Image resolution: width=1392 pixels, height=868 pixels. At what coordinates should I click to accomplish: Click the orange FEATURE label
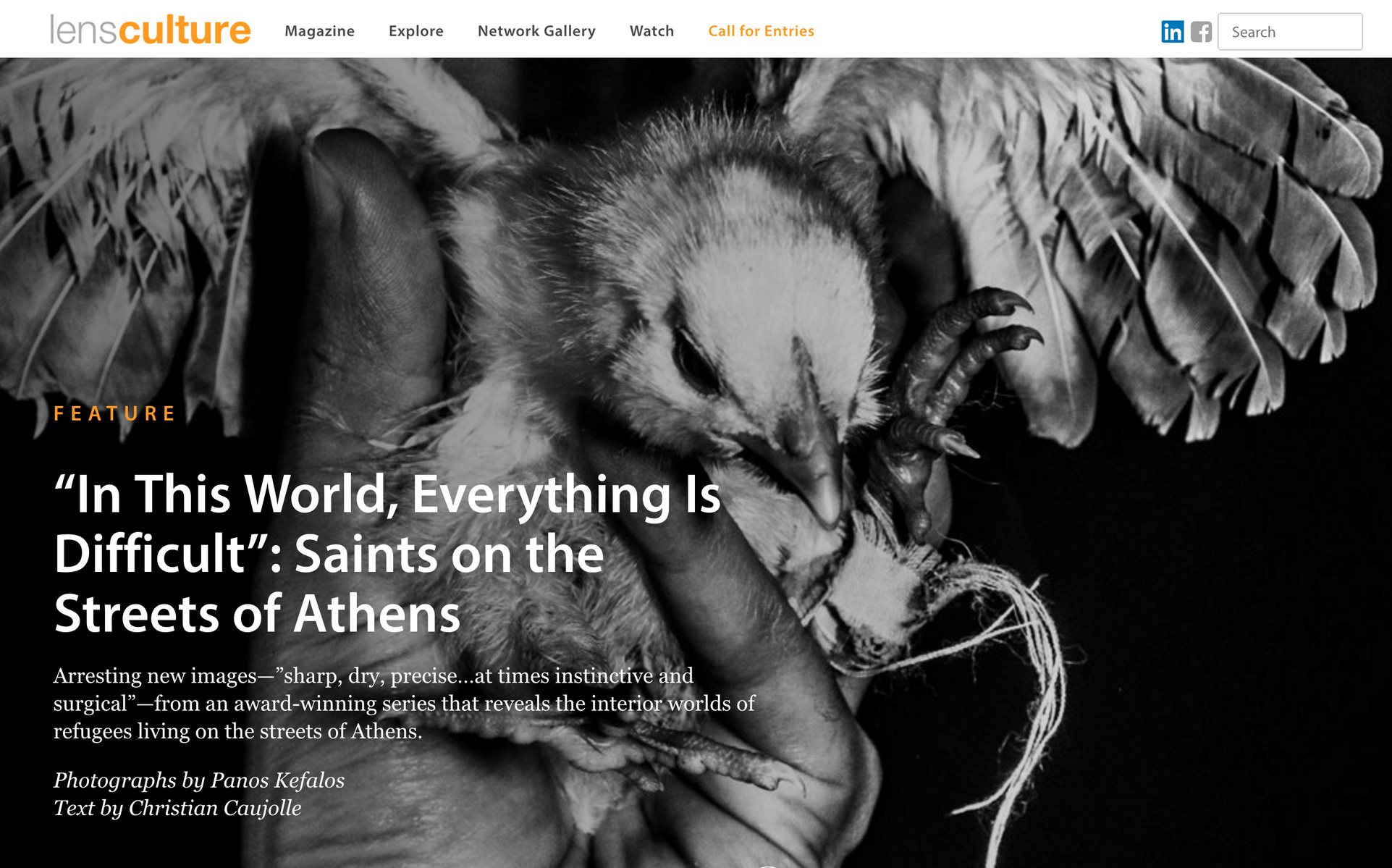point(115,413)
